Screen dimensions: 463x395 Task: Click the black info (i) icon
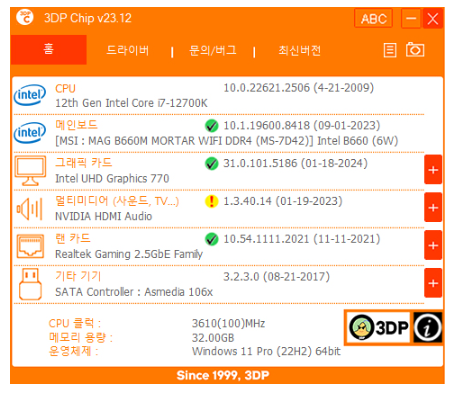coord(428,327)
